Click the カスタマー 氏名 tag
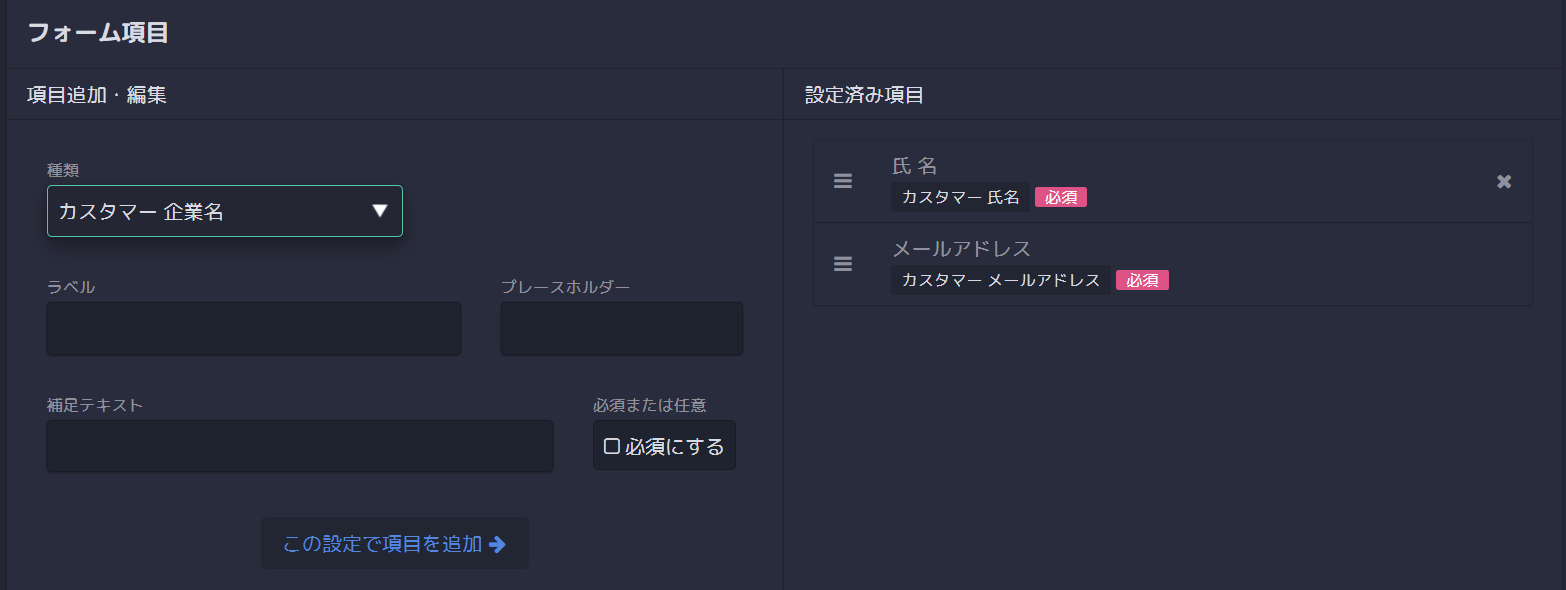Screen dimensions: 1566x590 (960, 197)
